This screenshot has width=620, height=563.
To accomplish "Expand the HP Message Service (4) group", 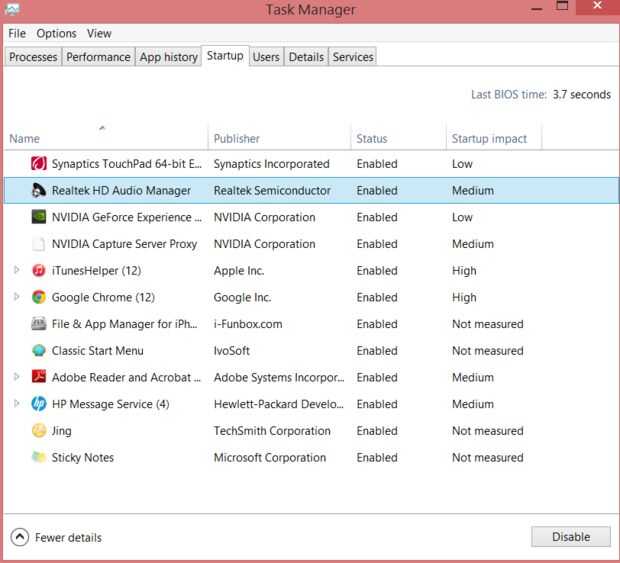I will tap(17, 403).
